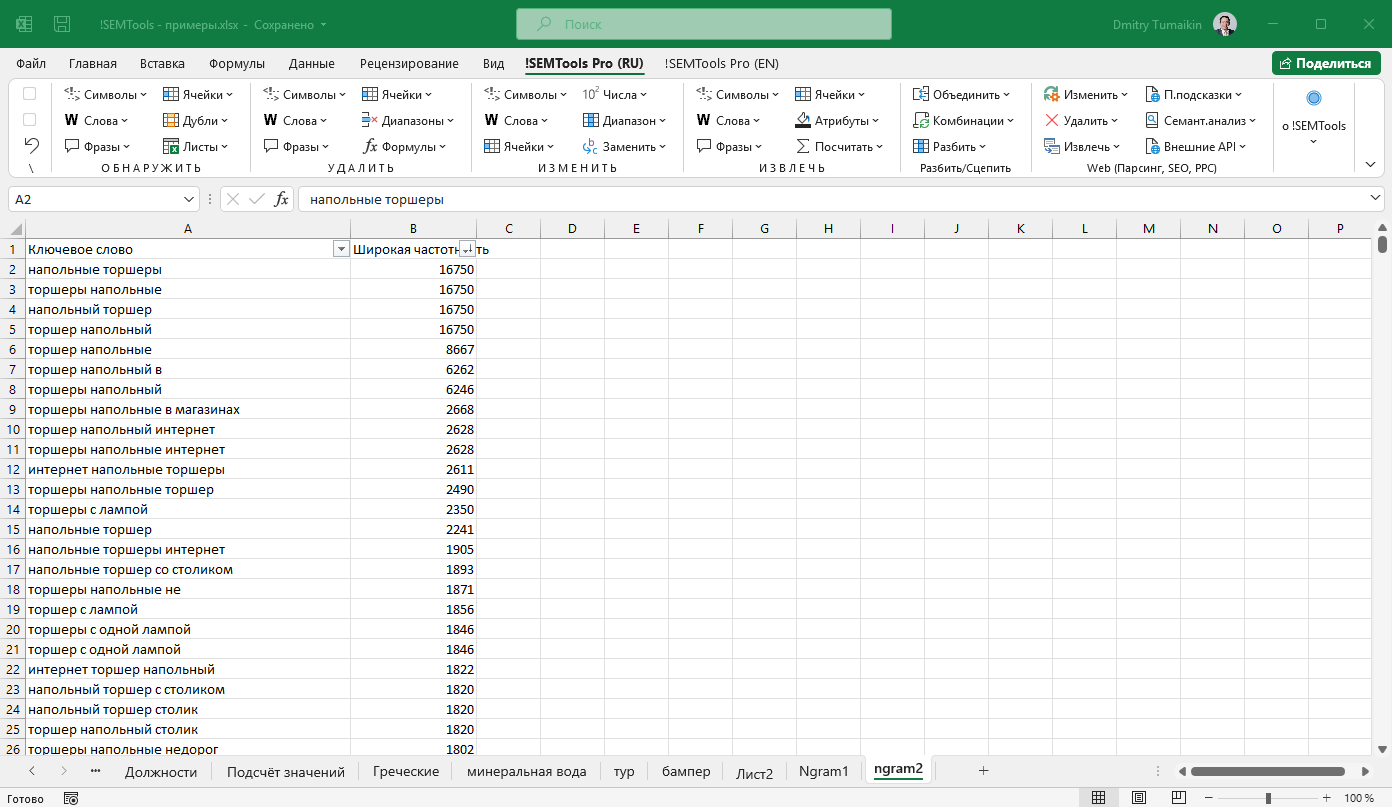
Task: Open Удалить tool in Web group
Action: click(1081, 121)
